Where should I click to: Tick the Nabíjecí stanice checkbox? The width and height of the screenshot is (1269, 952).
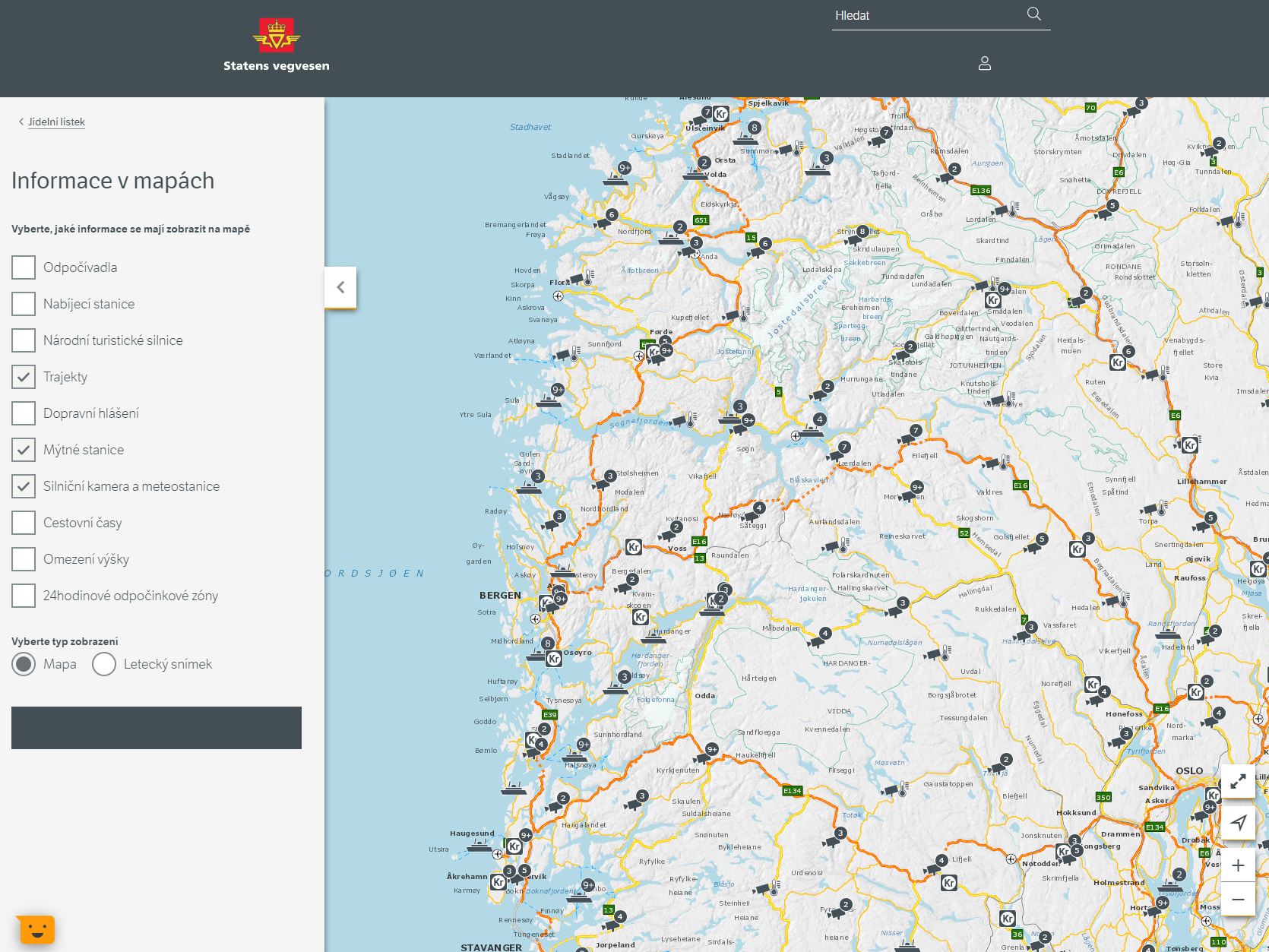[24, 304]
